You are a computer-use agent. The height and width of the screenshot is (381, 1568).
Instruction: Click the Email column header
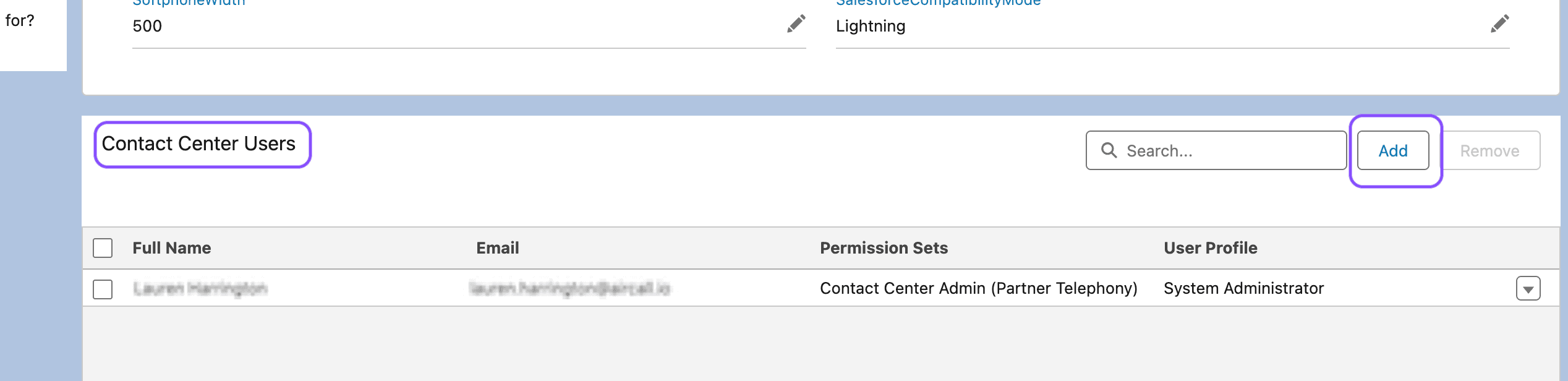(x=497, y=247)
